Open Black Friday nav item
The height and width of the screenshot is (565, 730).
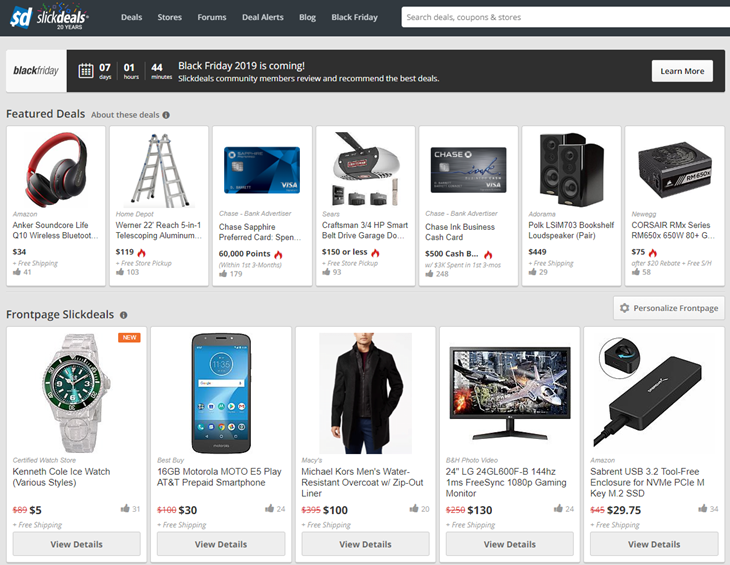354,17
